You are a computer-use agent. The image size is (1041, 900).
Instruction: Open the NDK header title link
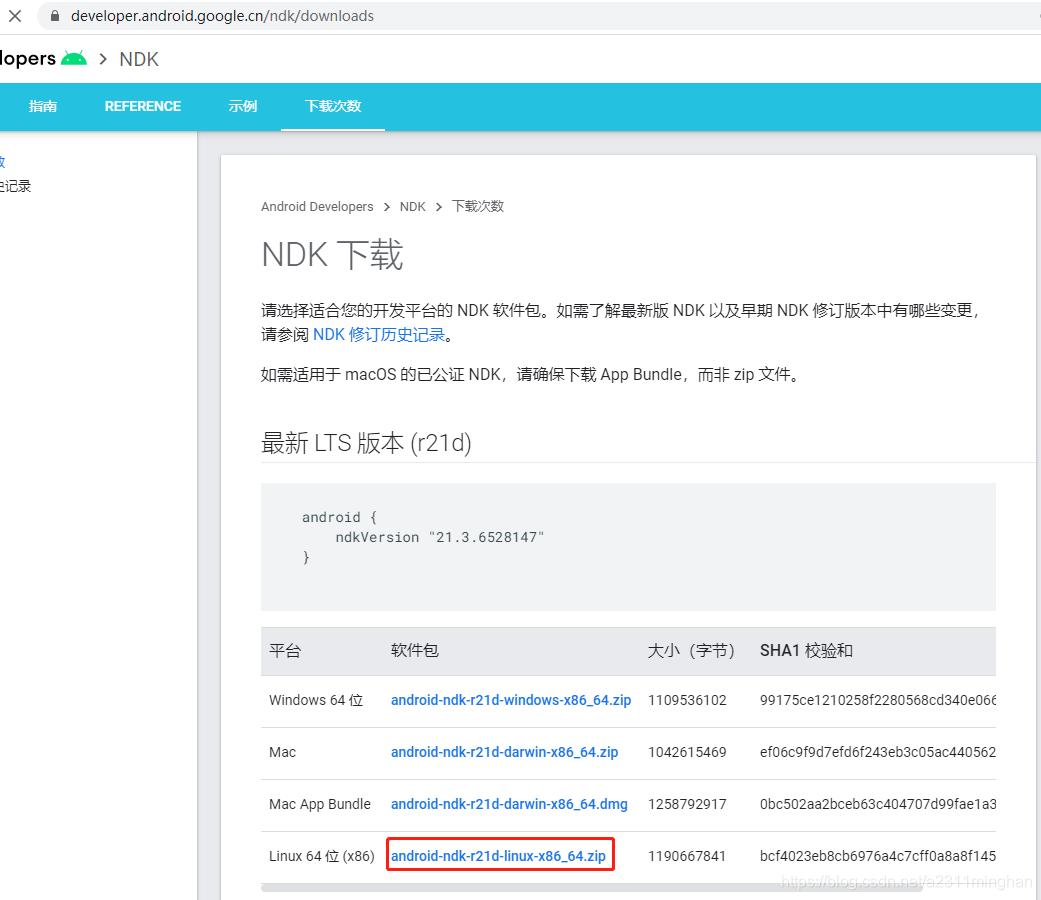click(139, 59)
